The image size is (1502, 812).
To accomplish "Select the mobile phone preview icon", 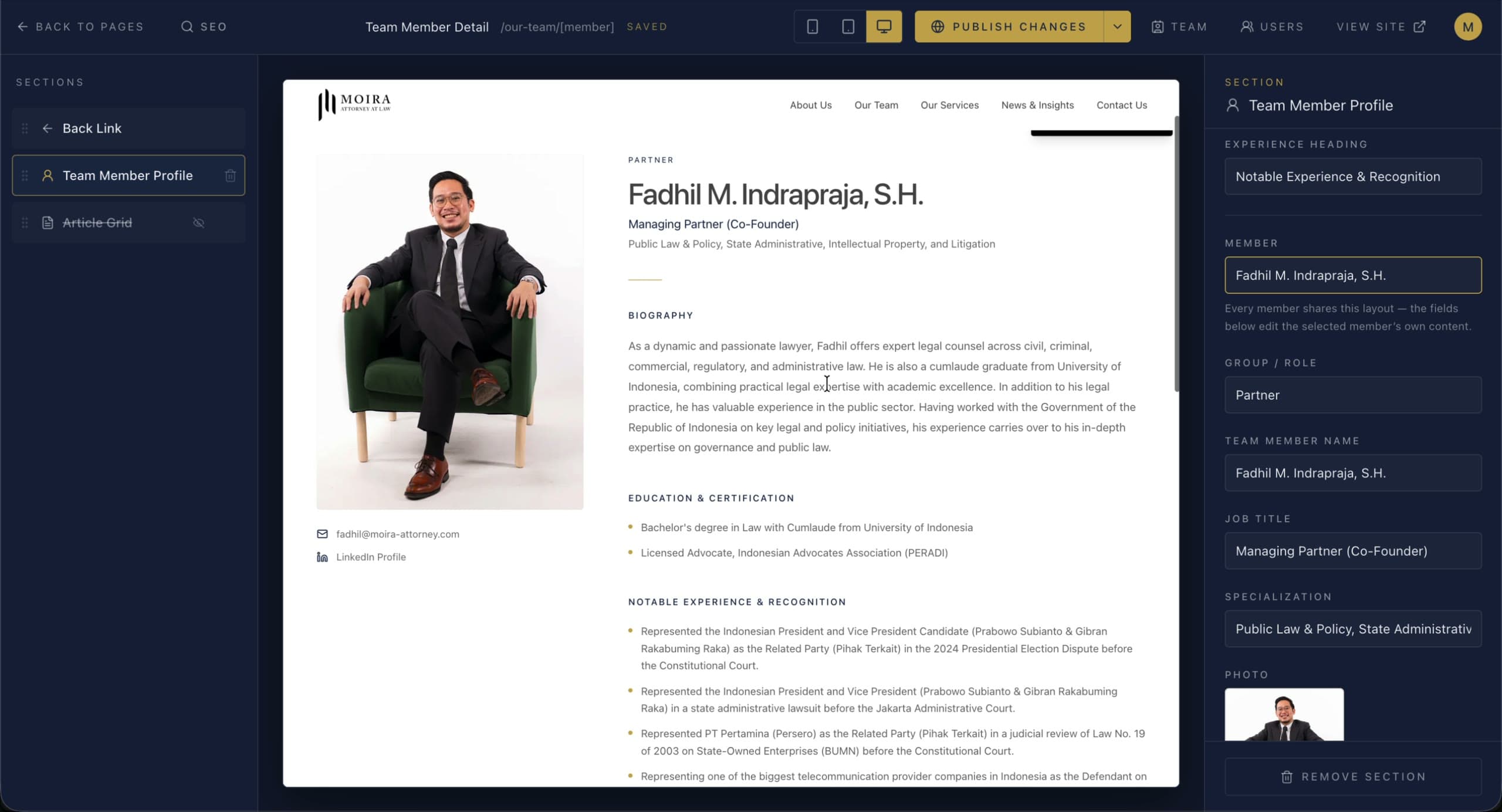I will [813, 26].
